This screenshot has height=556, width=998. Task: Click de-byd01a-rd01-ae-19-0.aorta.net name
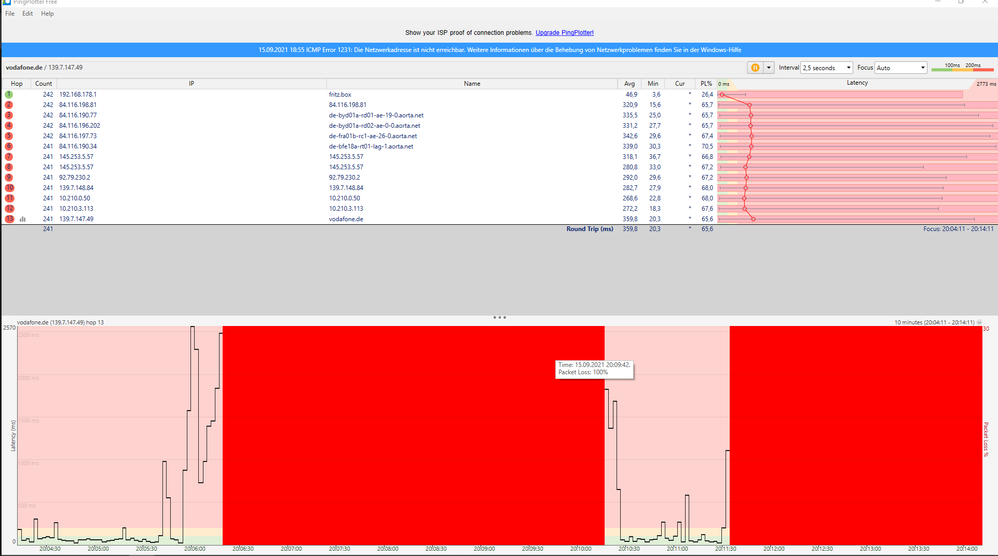tap(376, 115)
